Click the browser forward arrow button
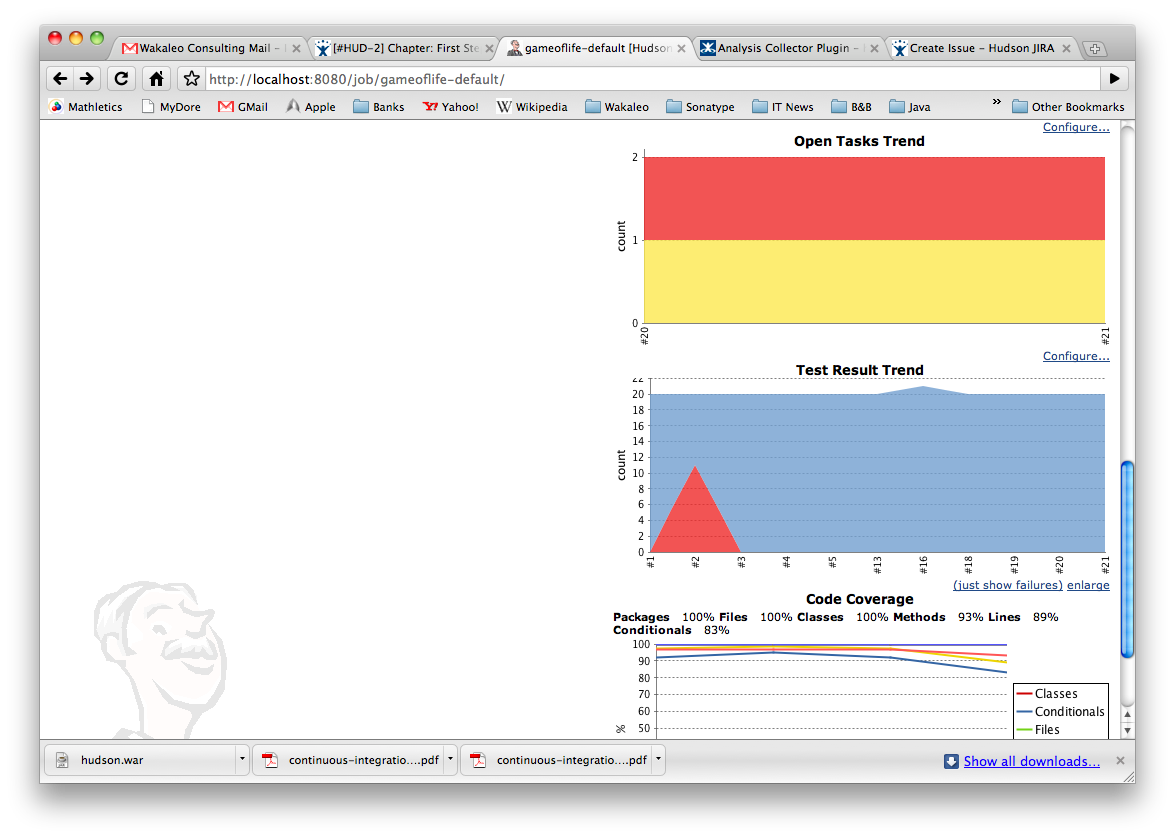This screenshot has height=838, width=1175. pyautogui.click(x=87, y=79)
